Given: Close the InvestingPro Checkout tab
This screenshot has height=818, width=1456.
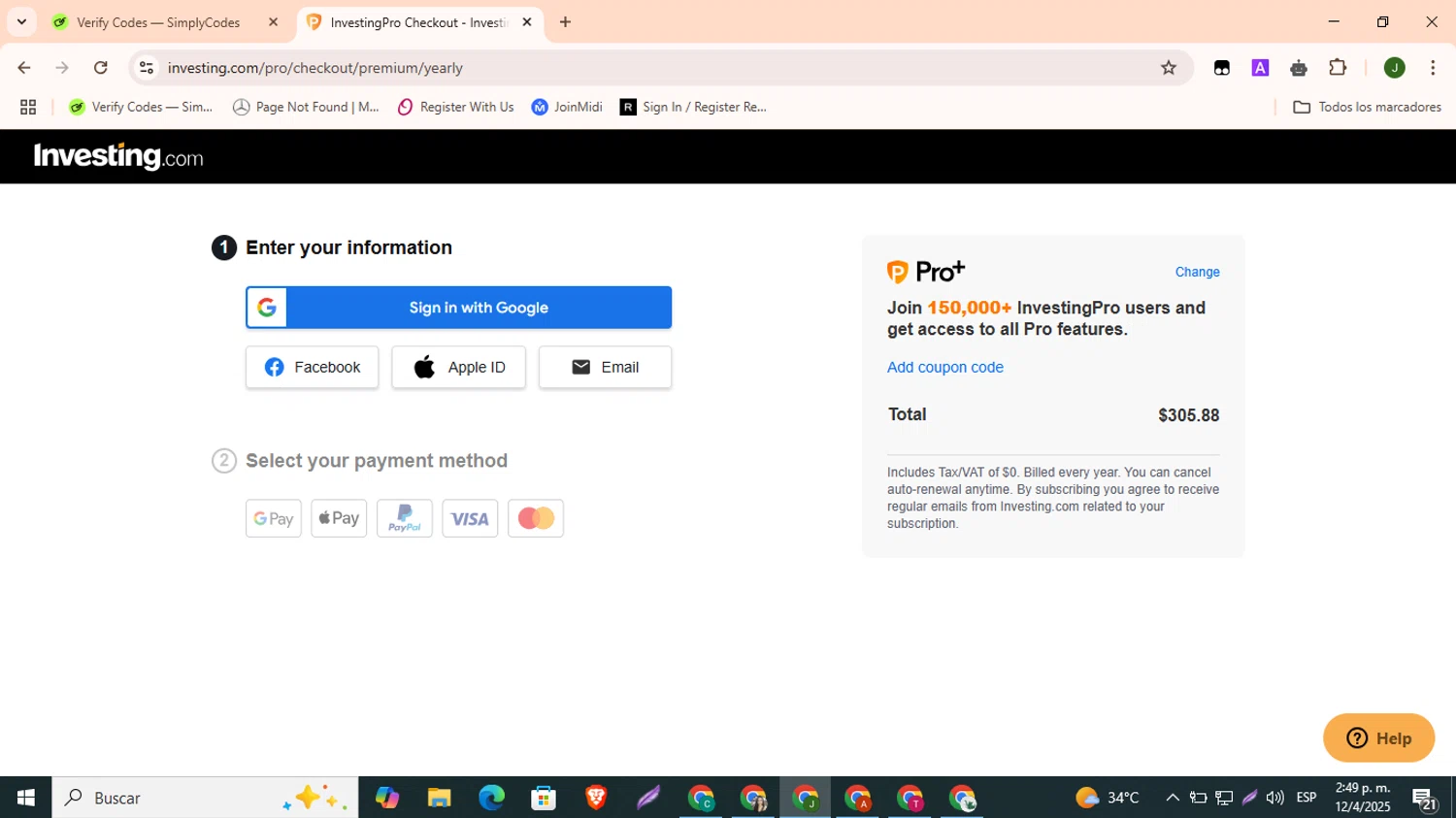Looking at the screenshot, I should 527,22.
